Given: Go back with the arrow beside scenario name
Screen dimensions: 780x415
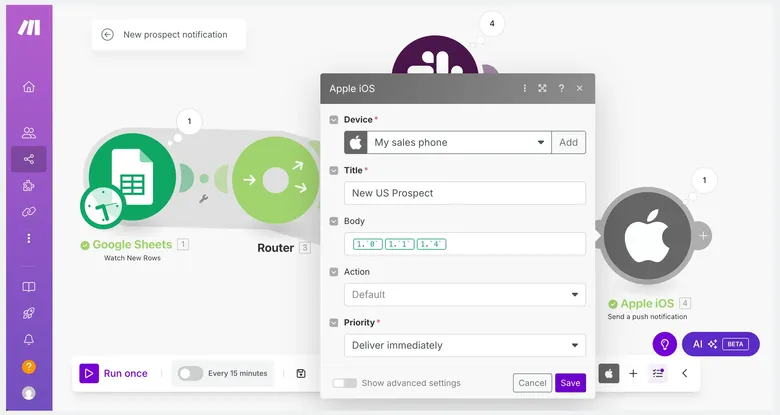Looking at the screenshot, I should pyautogui.click(x=107, y=34).
